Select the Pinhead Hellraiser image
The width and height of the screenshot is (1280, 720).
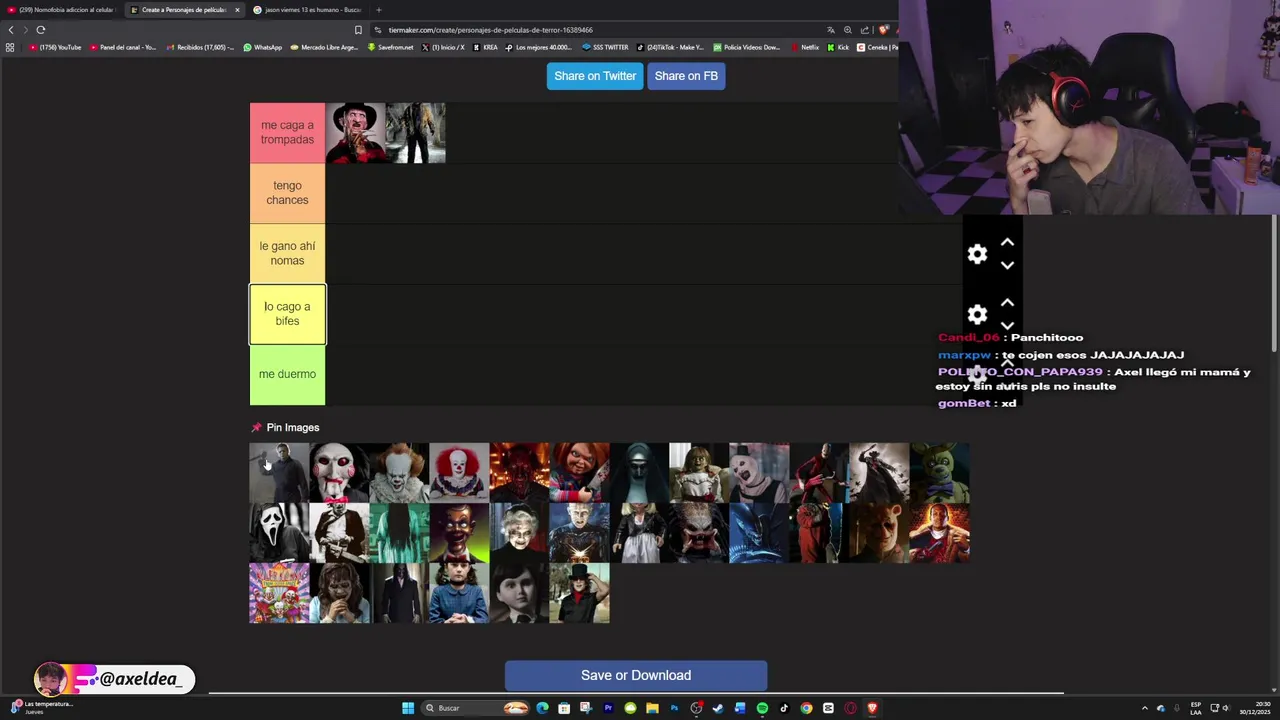pyautogui.click(x=579, y=533)
